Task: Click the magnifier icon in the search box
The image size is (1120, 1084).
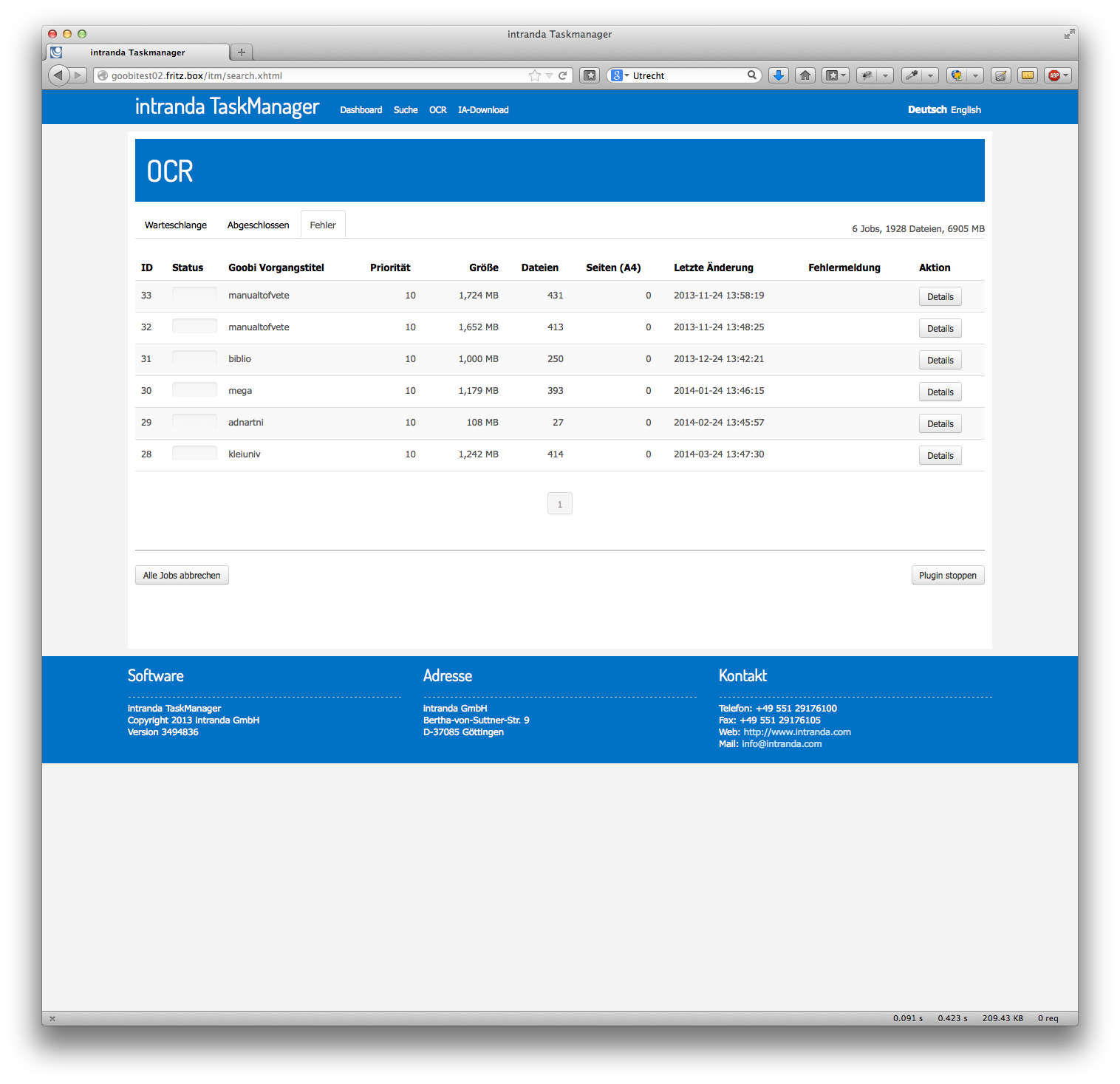Action: click(752, 75)
